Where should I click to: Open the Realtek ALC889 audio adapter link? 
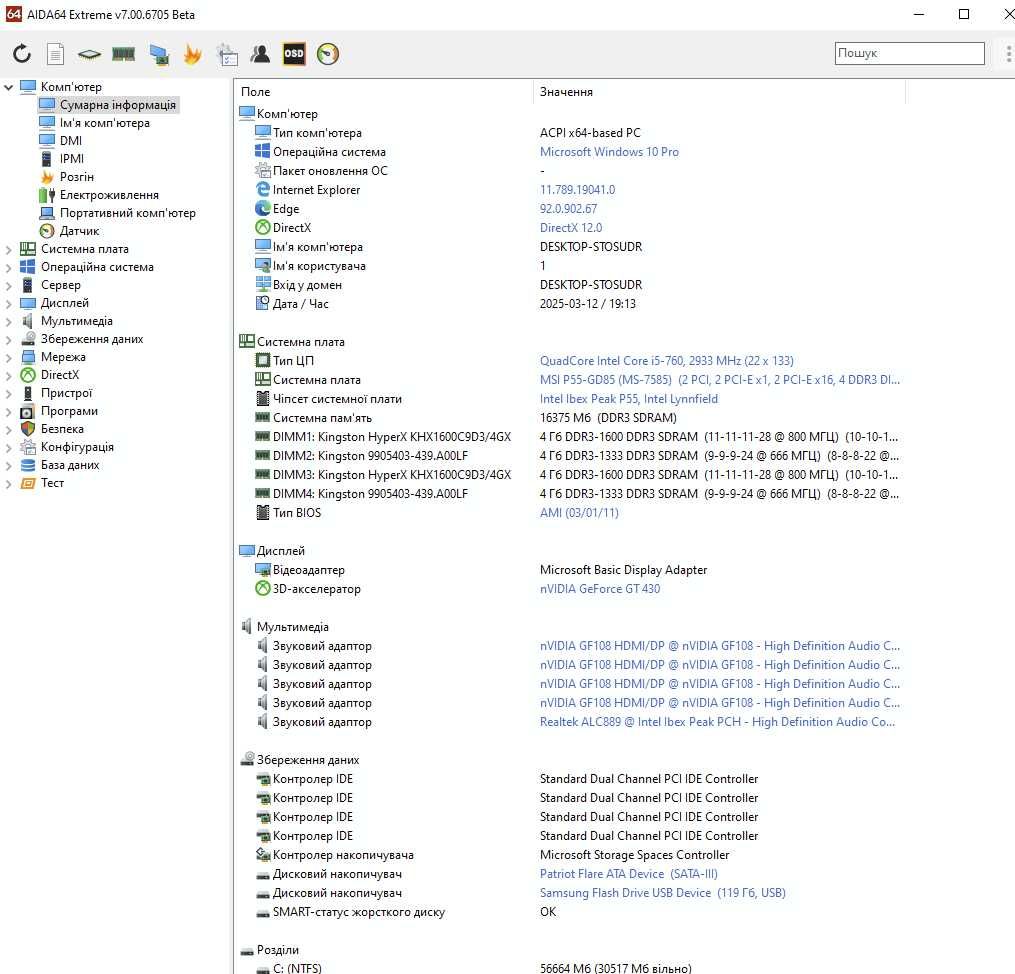pyautogui.click(x=717, y=722)
